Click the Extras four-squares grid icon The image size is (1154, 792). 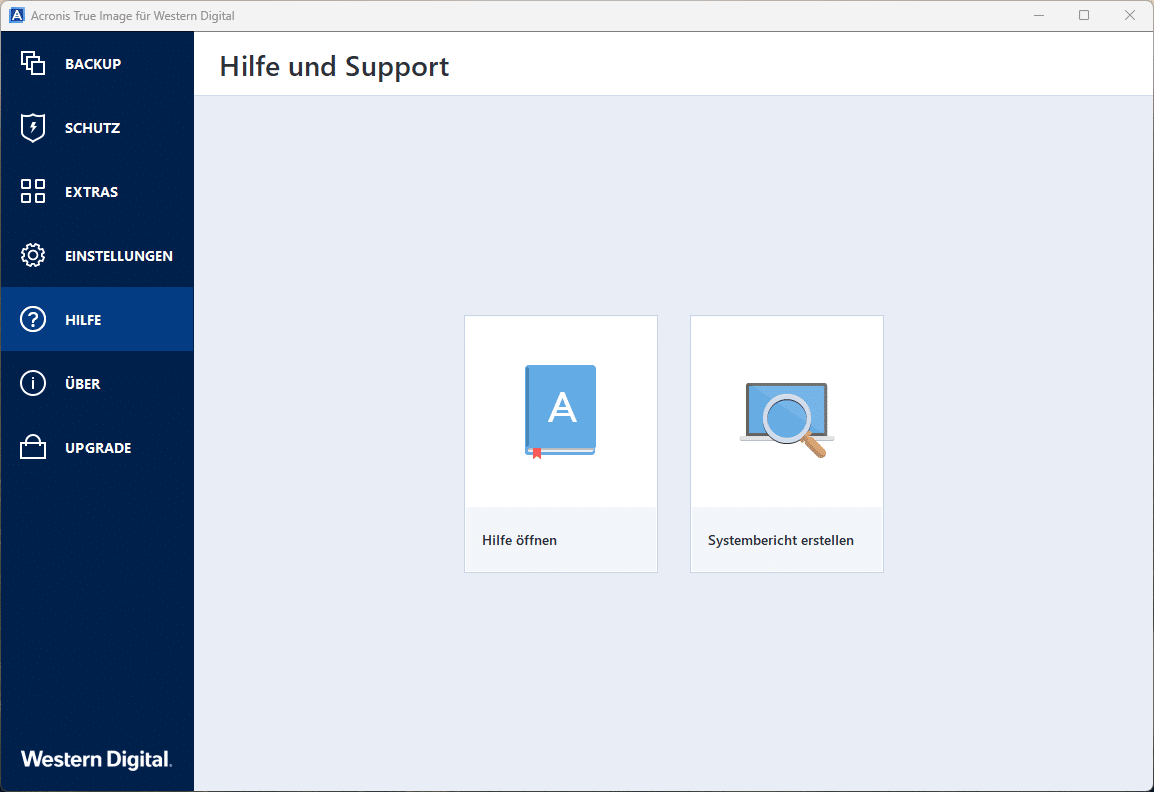pos(33,191)
